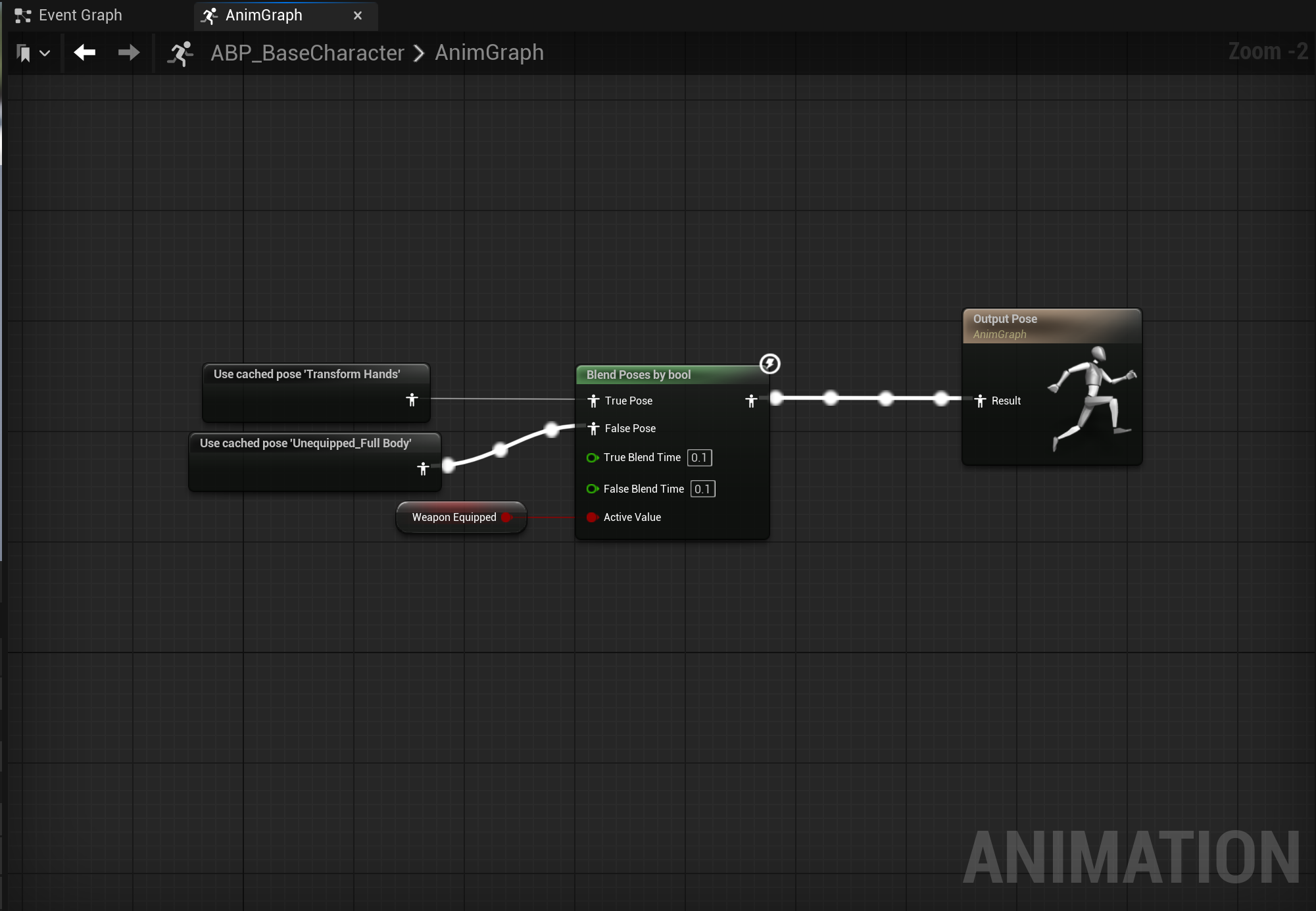Click the False Blend Time float pin
1316x911 pixels.
click(x=592, y=489)
